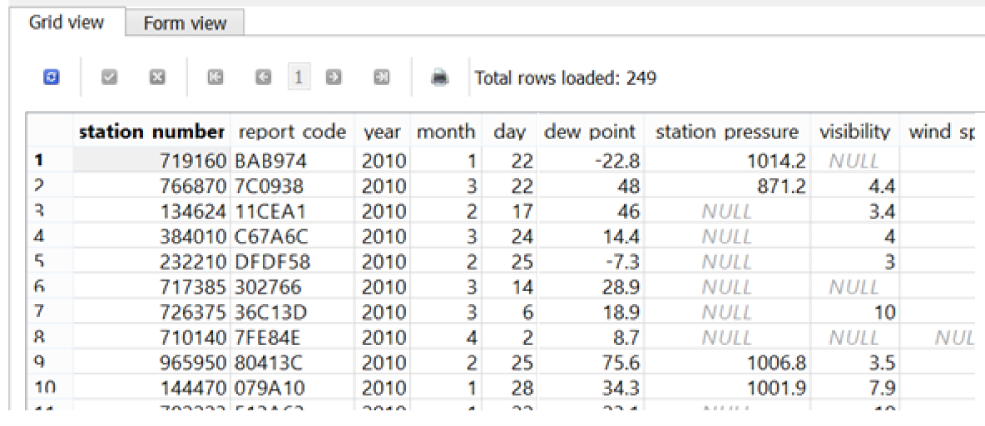Select dew point value 14.4
985x426 pixels.
click(x=590, y=236)
